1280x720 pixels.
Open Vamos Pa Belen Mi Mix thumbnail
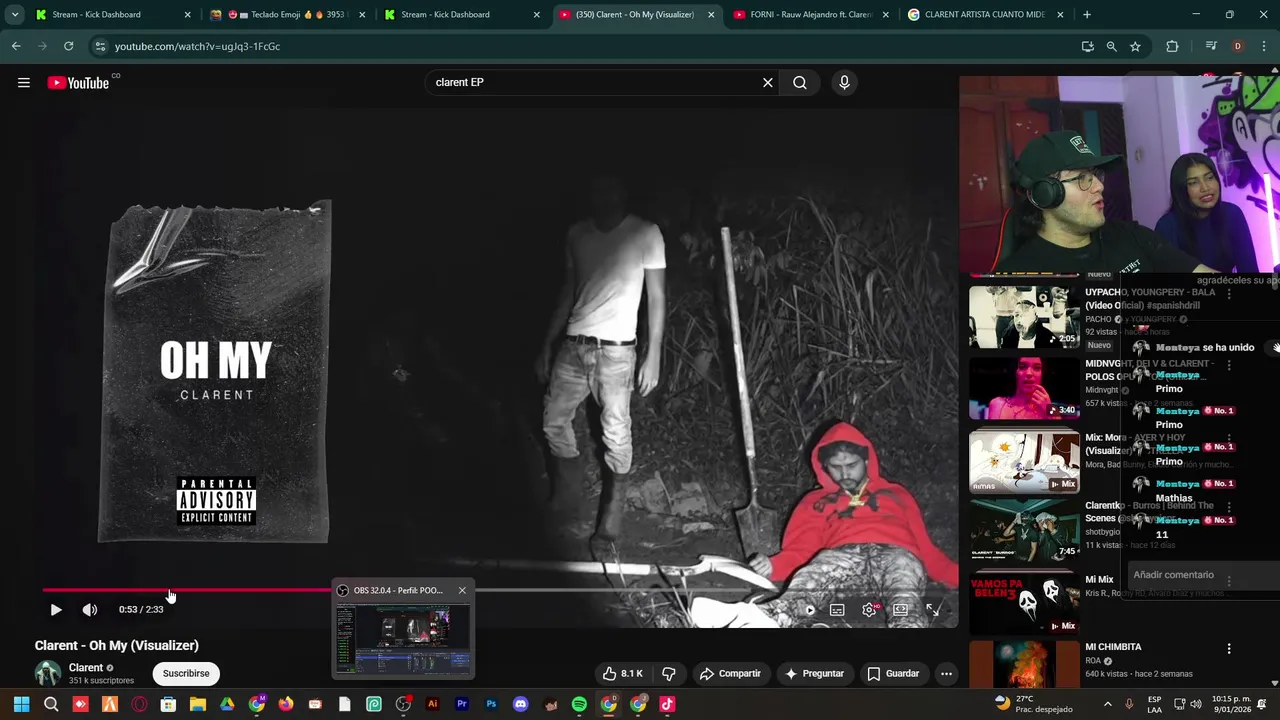[x=1024, y=602]
